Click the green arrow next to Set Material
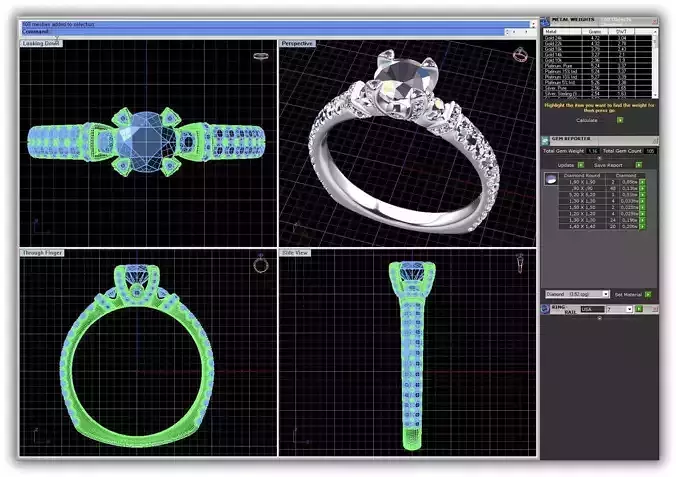The image size is (676, 477). point(648,295)
